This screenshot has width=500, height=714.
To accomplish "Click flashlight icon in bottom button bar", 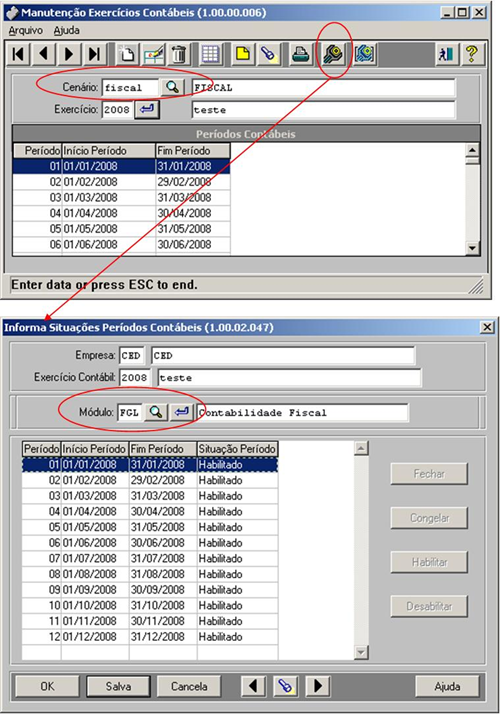I will click(286, 686).
